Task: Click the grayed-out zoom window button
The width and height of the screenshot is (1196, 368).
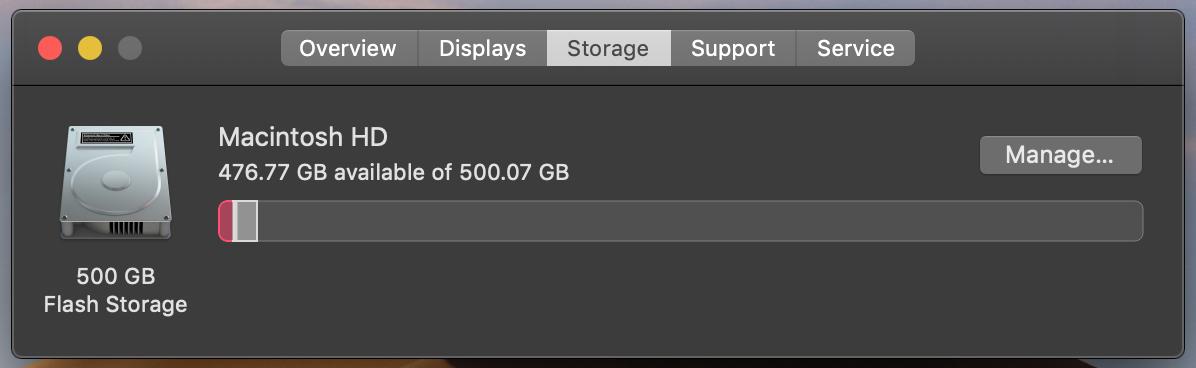Action: 130,49
